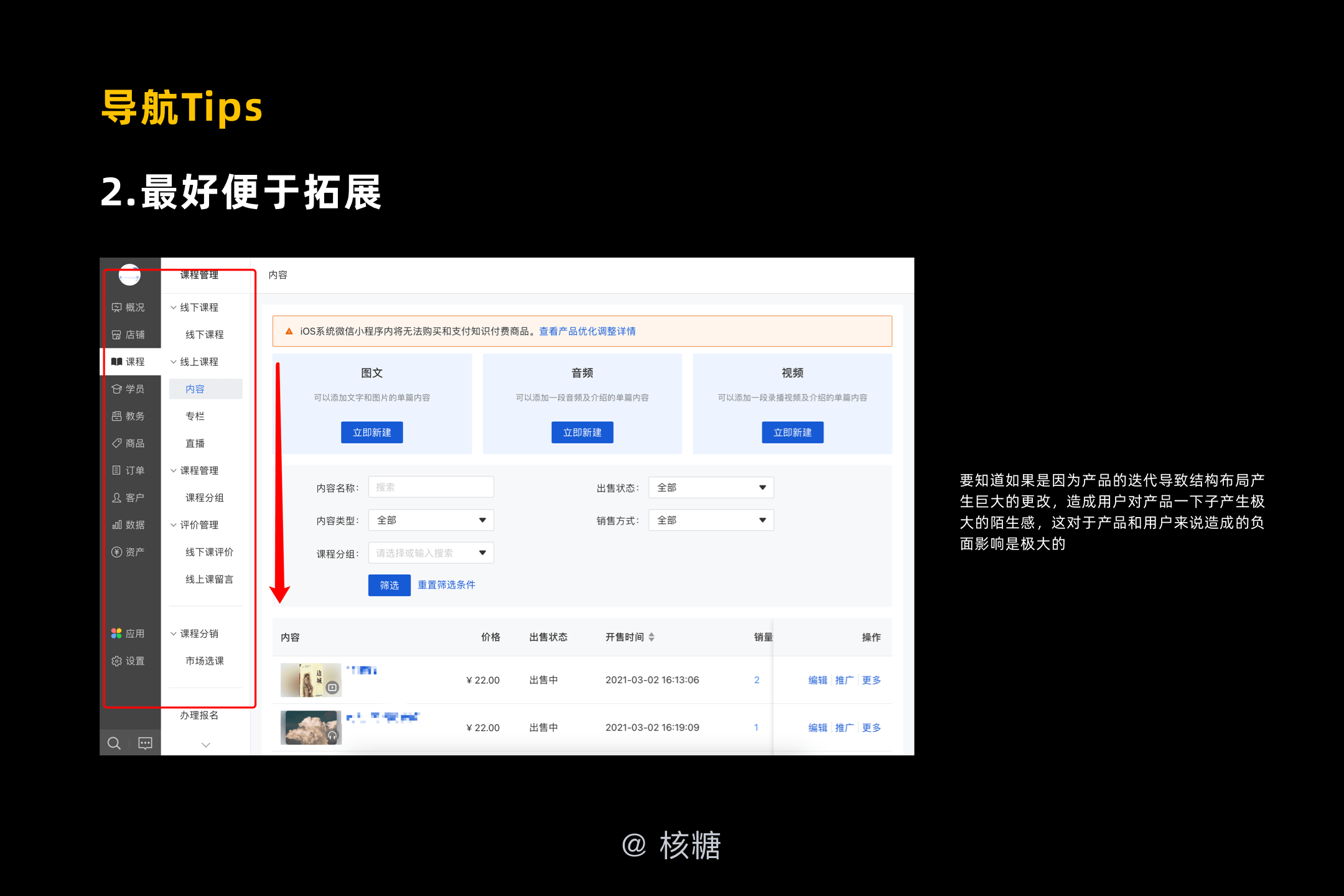
Task: Focus the 内容名称 search input field
Action: [x=431, y=487]
